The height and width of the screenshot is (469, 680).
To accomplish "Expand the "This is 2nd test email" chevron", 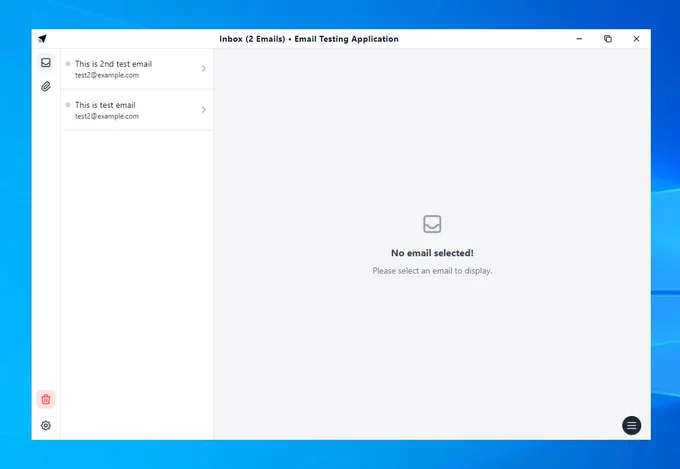I will coord(203,69).
